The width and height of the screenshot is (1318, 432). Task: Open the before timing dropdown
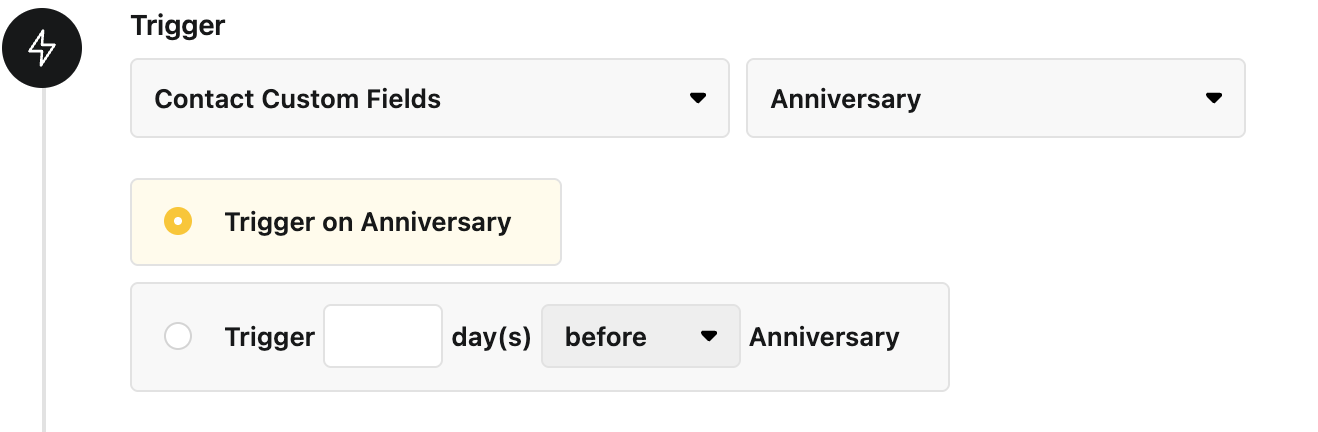point(641,336)
